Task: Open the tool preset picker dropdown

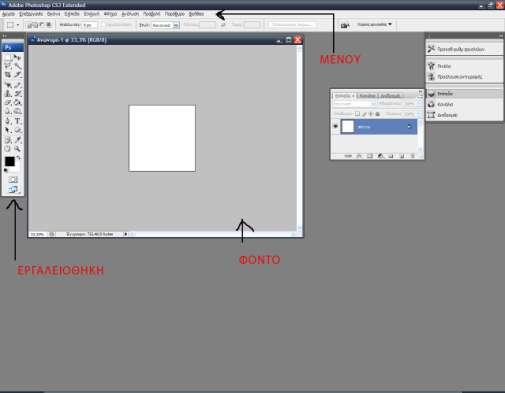Action: pos(18,25)
